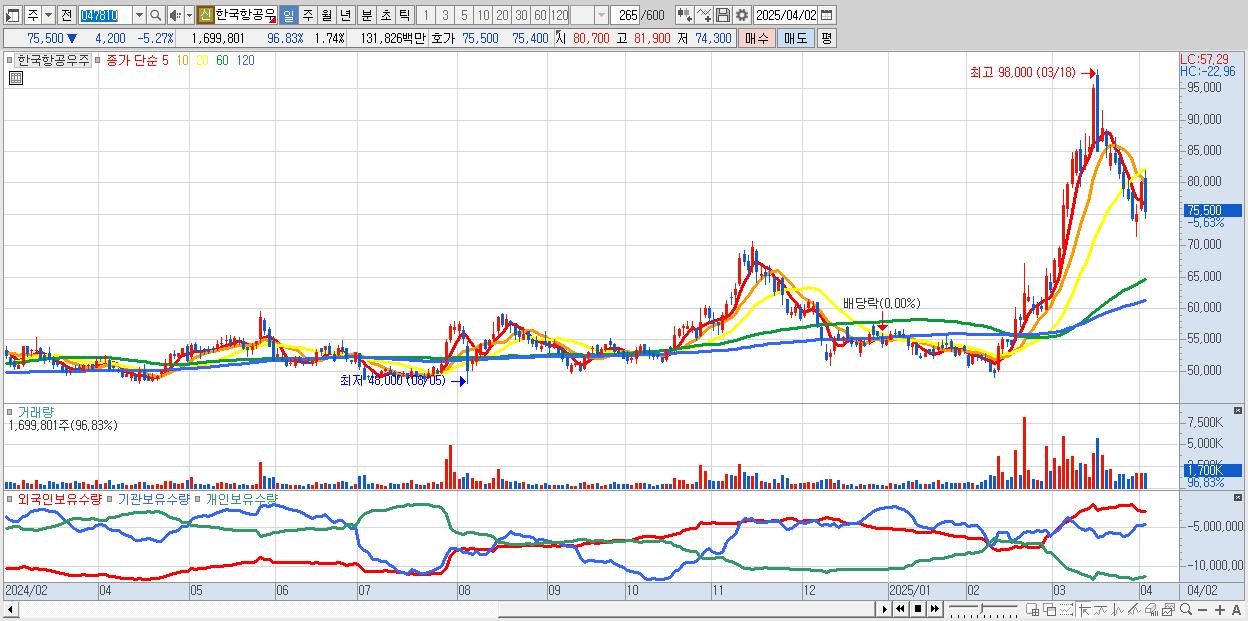Image resolution: width=1248 pixels, height=621 pixels.
Task: Click the fast forward replay button
Action: 934,609
